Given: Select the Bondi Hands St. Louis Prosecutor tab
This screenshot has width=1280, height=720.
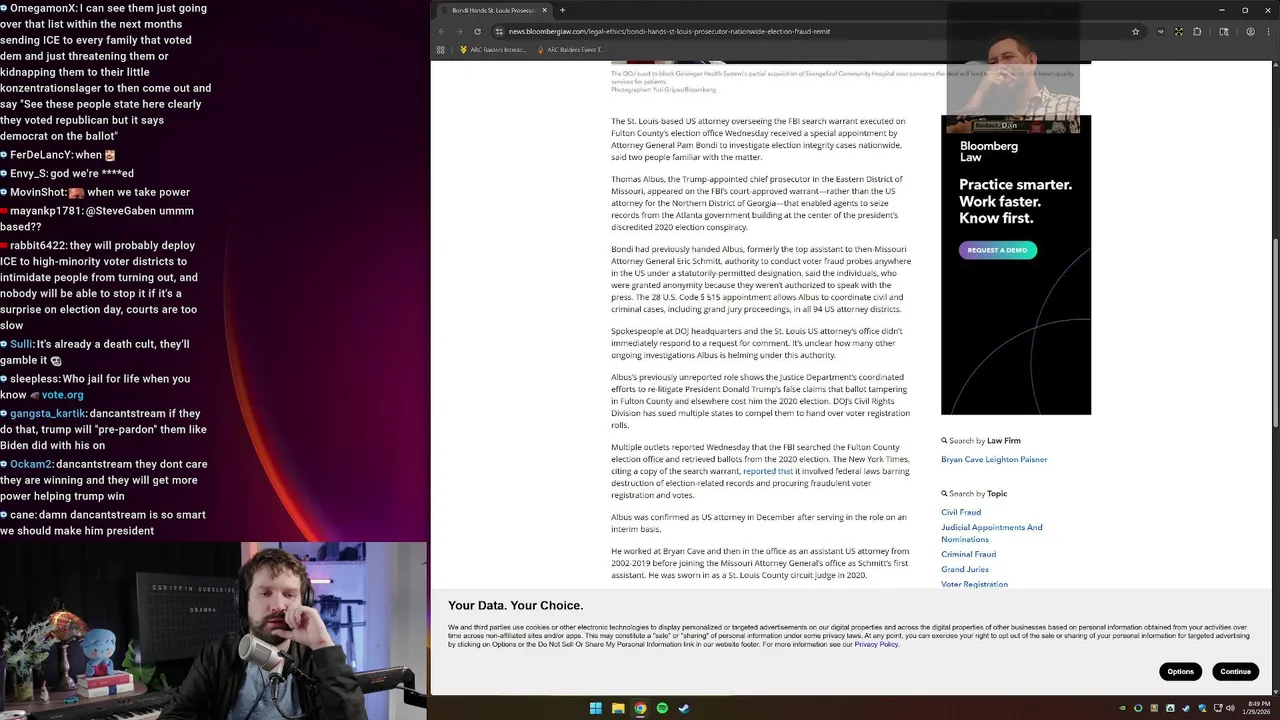Looking at the screenshot, I should [x=492, y=10].
